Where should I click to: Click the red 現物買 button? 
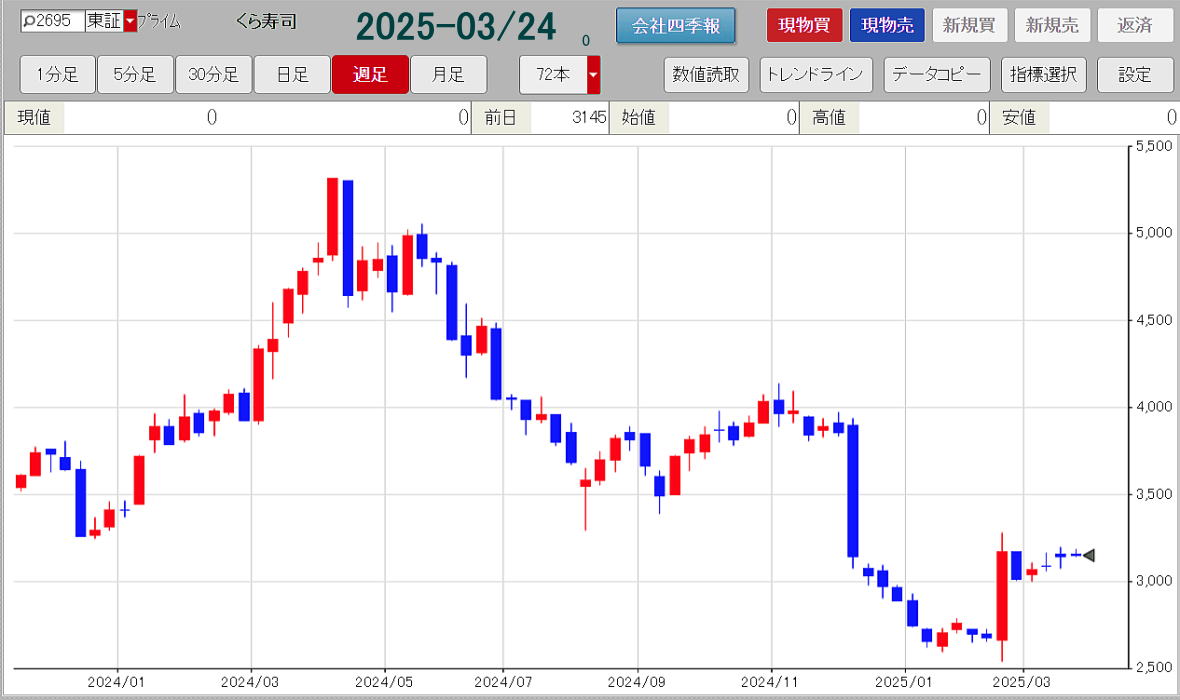pos(804,26)
